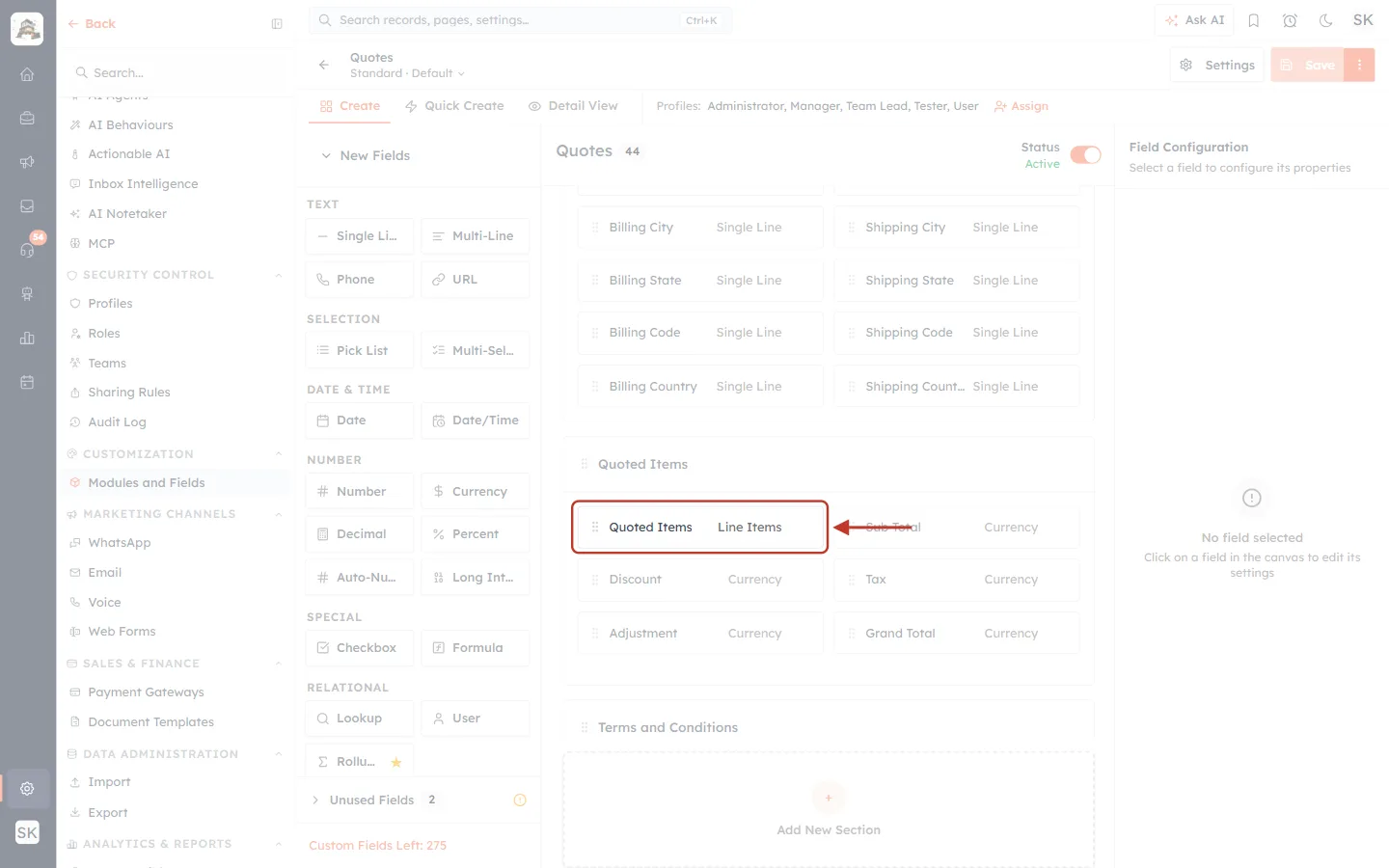This screenshot has width=1389, height=868.
Task: Collapse the Marketing Channels sidebar group
Action: pyautogui.click(x=279, y=514)
